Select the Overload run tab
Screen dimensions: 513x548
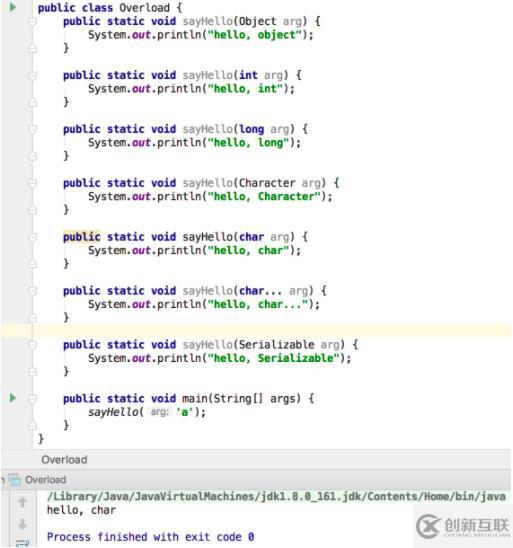click(45, 480)
